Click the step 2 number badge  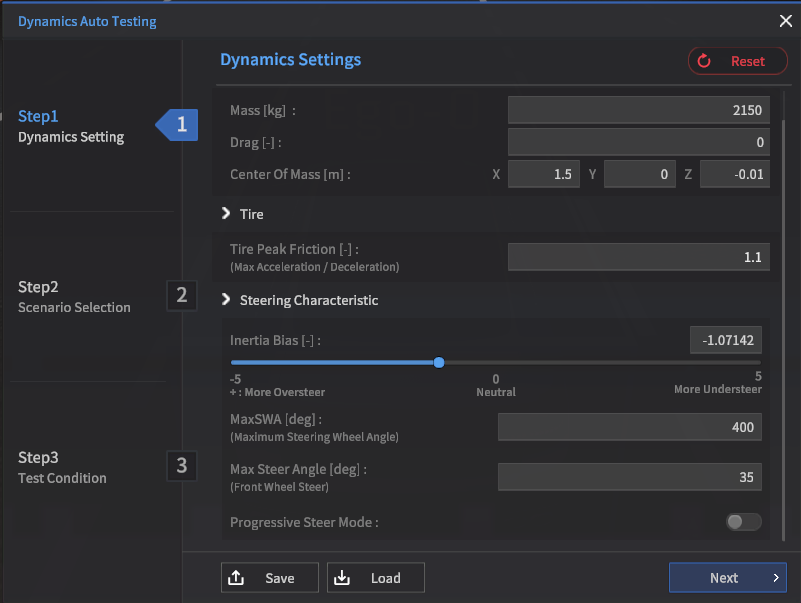[181, 295]
